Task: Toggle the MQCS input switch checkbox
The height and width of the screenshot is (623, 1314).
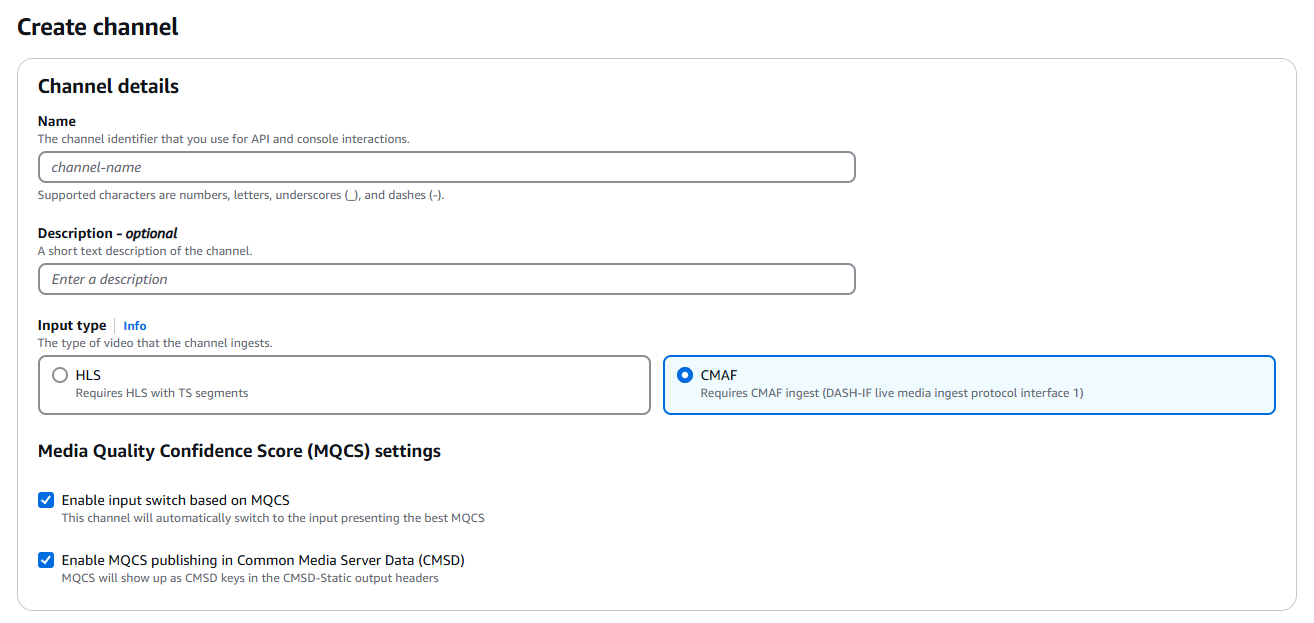Action: pos(46,500)
